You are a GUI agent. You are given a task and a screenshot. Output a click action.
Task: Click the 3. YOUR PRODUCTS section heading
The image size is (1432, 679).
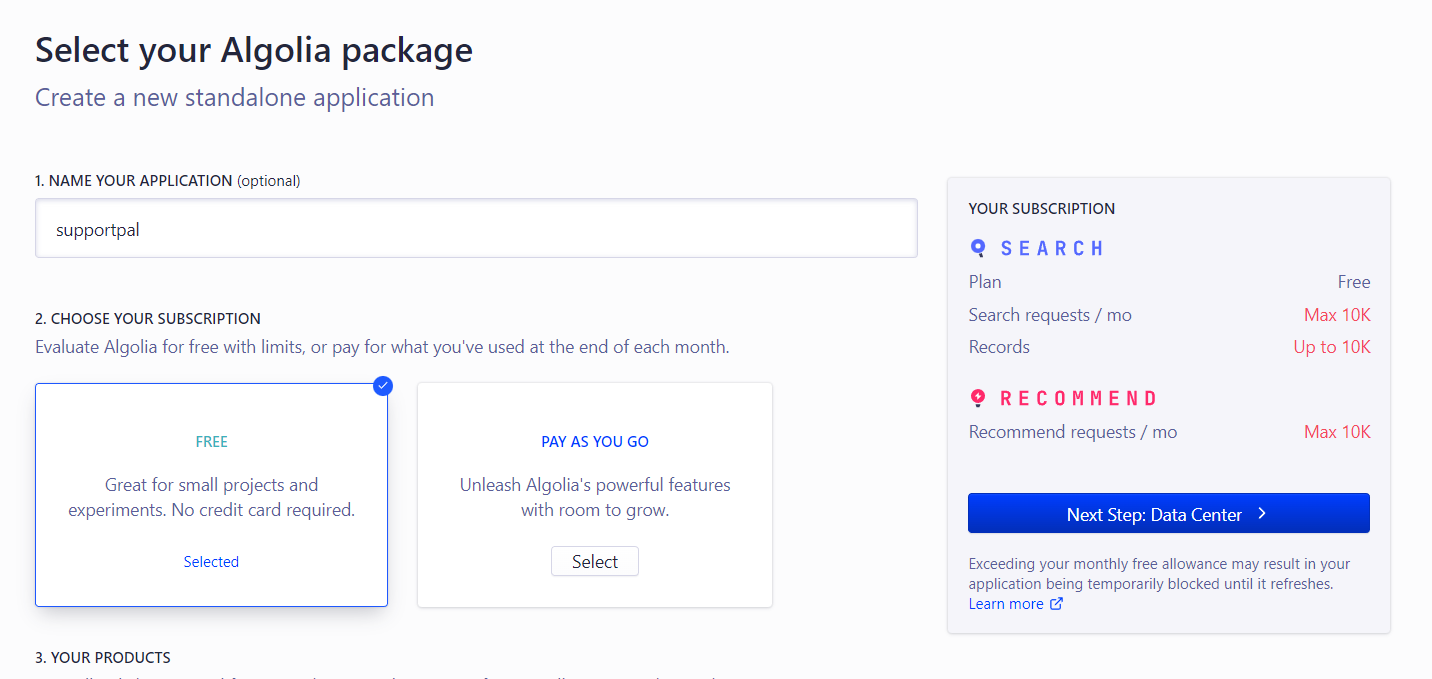[x=103, y=658]
